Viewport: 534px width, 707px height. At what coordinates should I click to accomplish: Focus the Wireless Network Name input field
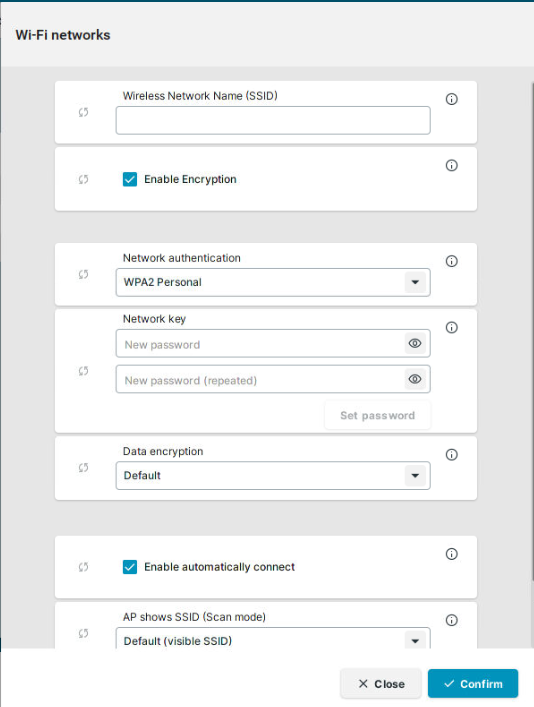click(x=273, y=120)
